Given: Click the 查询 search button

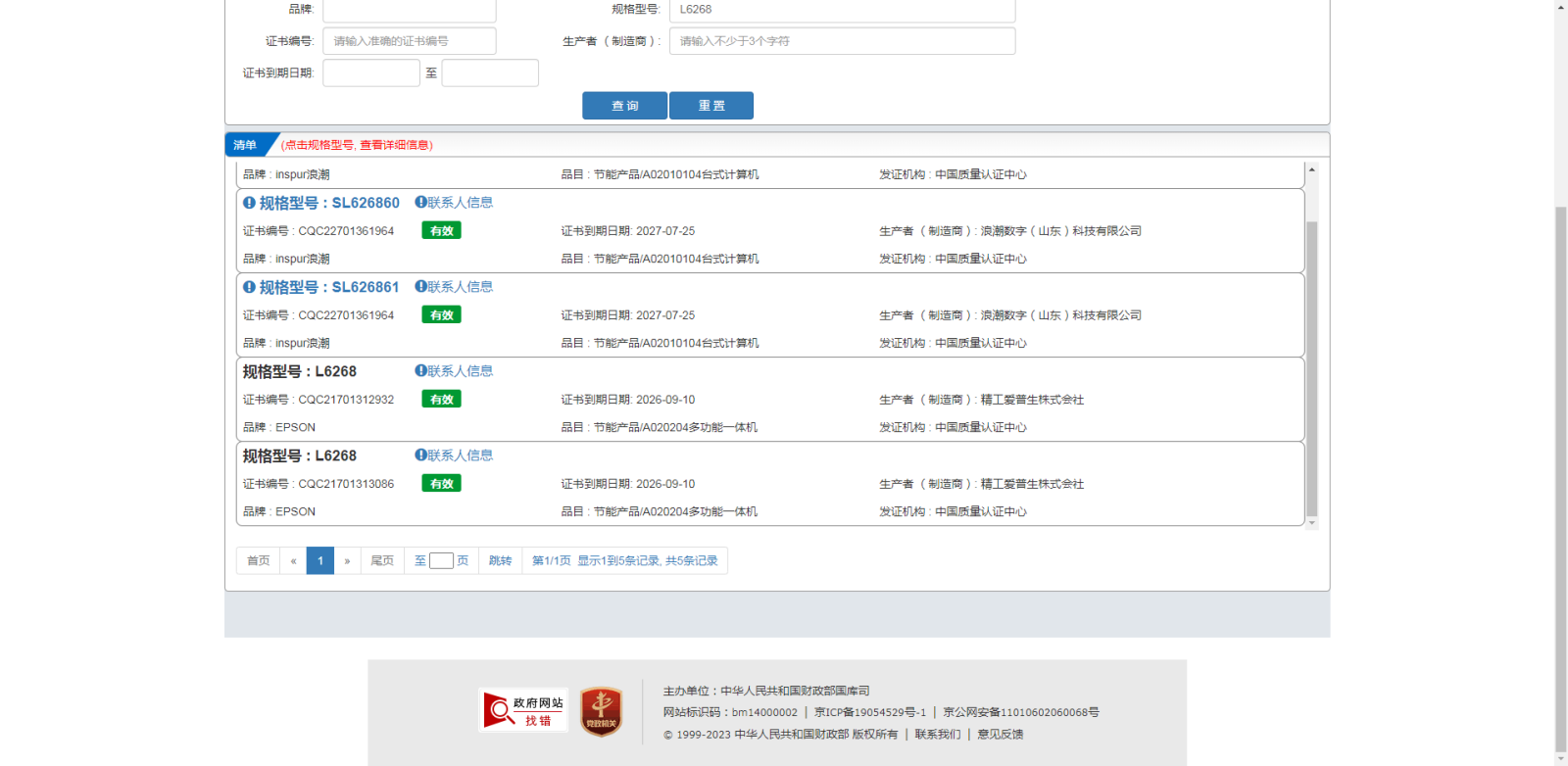Looking at the screenshot, I should [x=624, y=106].
